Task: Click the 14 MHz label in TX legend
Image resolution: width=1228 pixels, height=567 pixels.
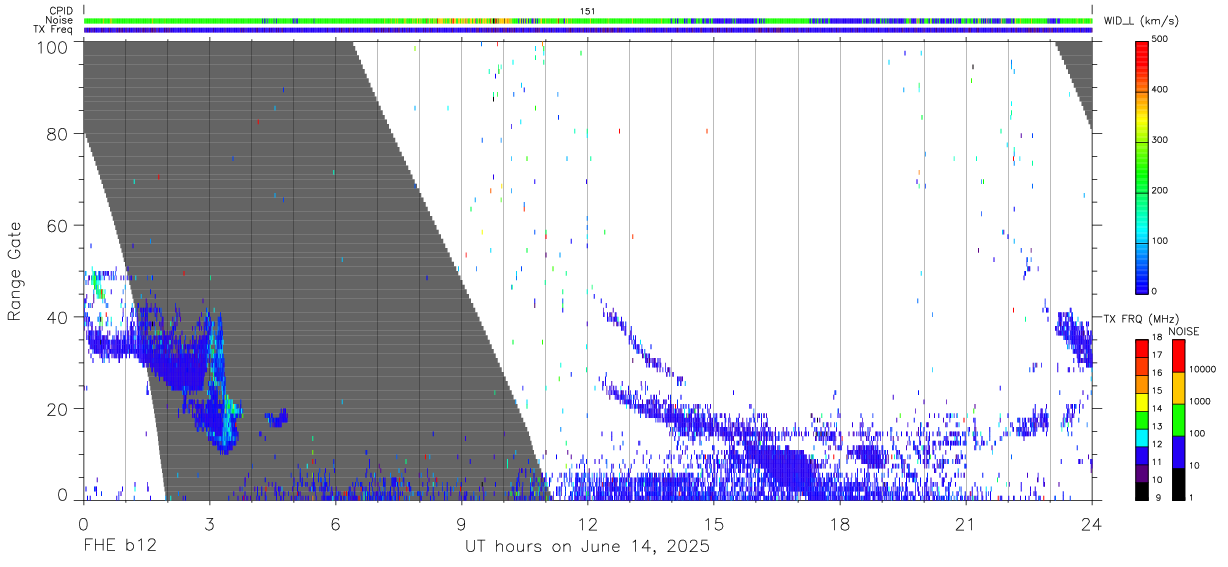Action: point(1157,409)
